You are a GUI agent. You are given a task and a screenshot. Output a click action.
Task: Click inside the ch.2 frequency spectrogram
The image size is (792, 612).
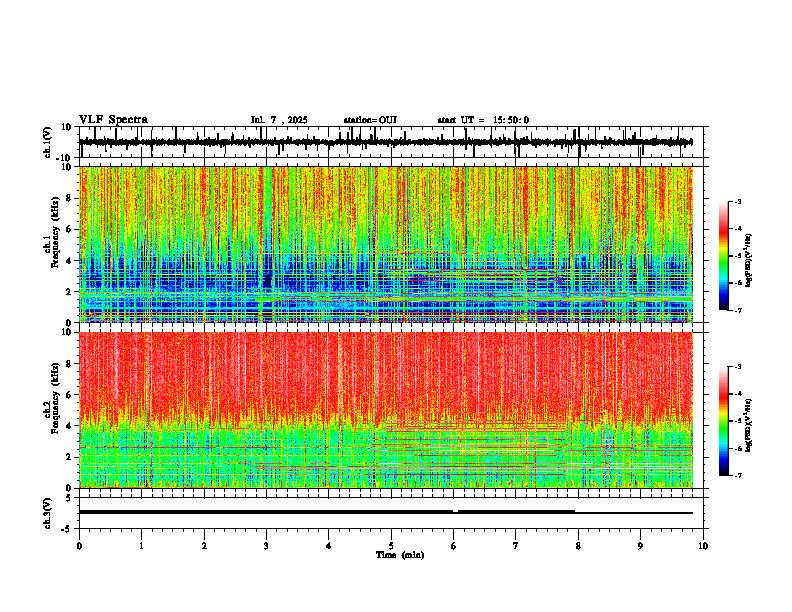pyautogui.click(x=386, y=410)
